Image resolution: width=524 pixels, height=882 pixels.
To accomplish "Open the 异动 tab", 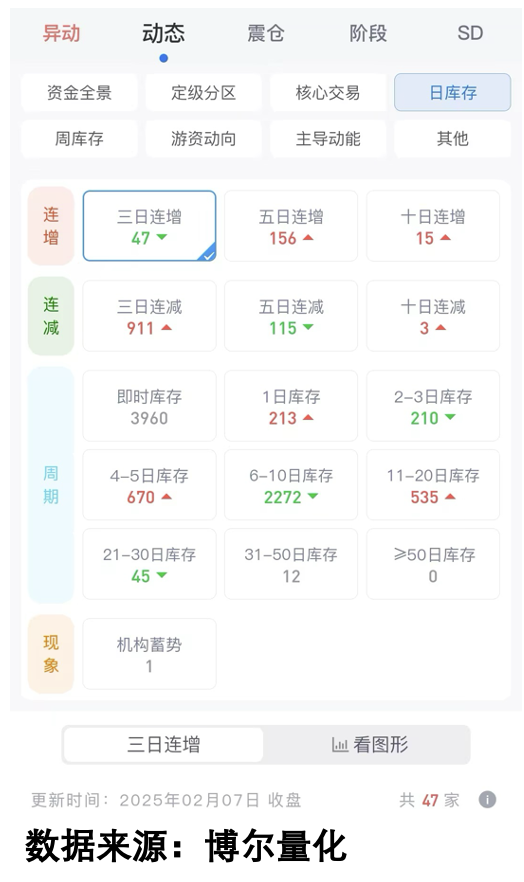I will click(x=62, y=33).
